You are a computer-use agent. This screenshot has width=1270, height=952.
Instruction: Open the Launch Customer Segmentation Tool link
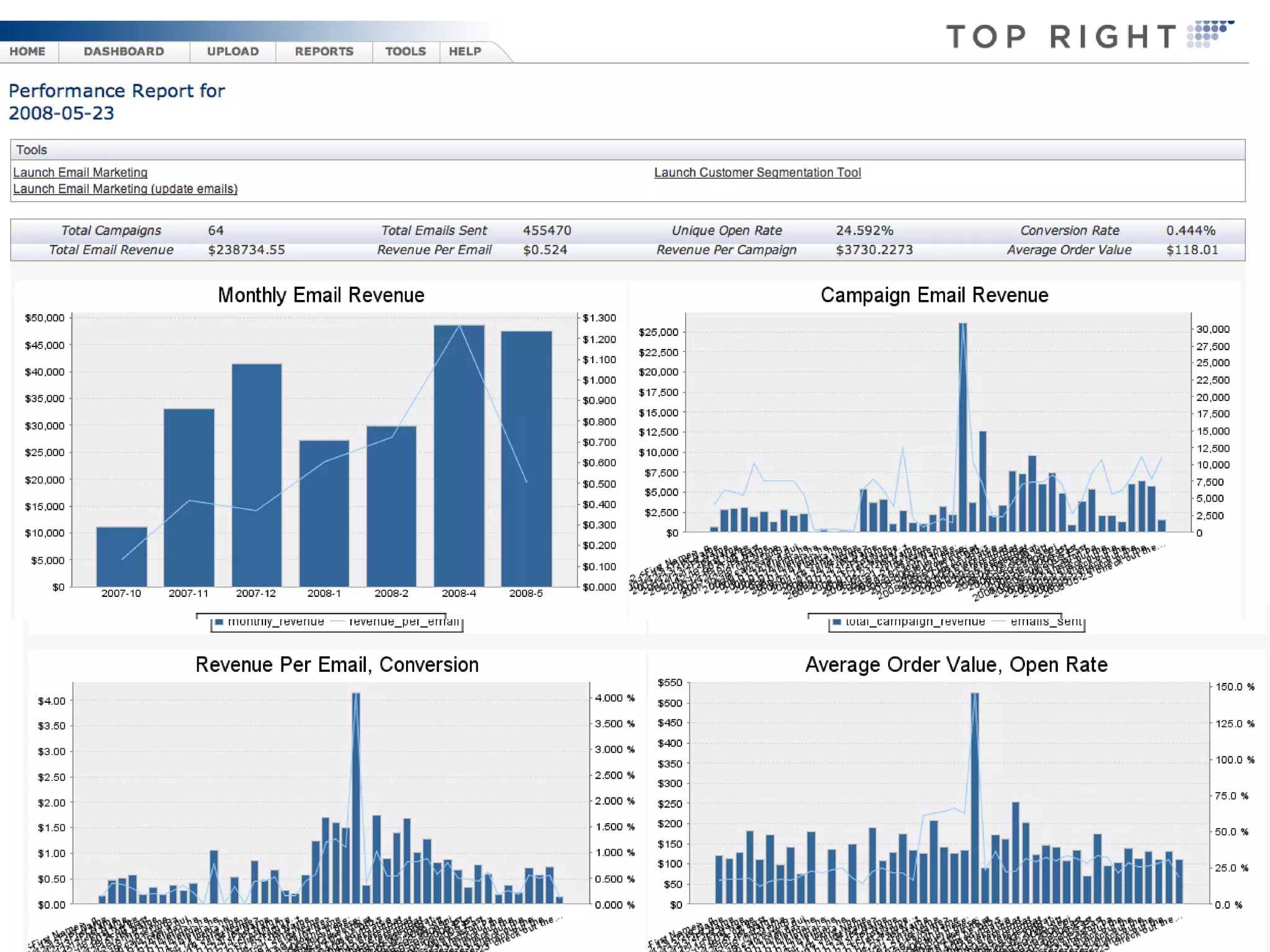click(757, 172)
